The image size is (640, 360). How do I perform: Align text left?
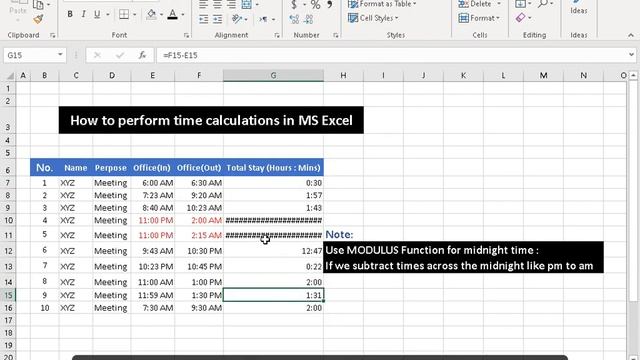(203, 5)
